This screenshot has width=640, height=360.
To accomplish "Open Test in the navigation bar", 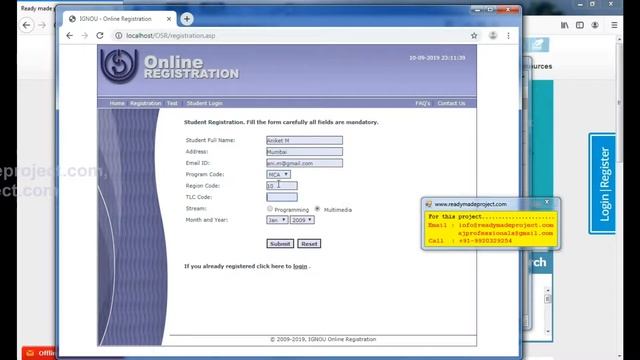I will tap(172, 103).
